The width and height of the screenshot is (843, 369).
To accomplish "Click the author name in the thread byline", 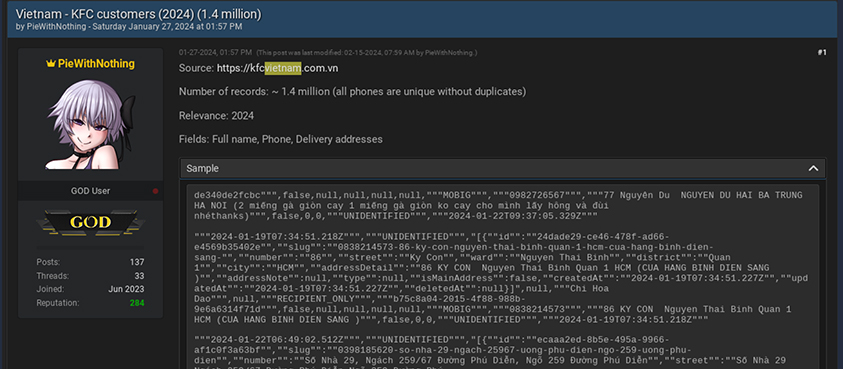I will (x=56, y=26).
